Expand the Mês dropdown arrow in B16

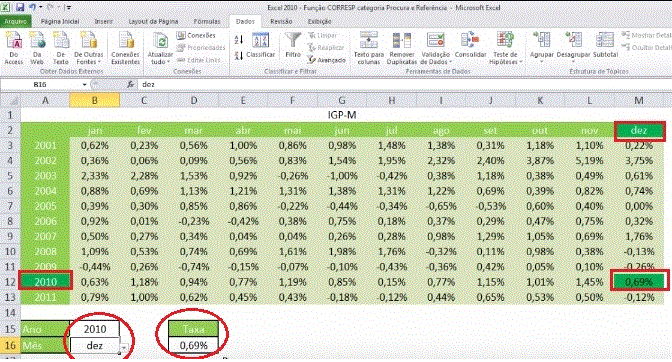click(123, 347)
